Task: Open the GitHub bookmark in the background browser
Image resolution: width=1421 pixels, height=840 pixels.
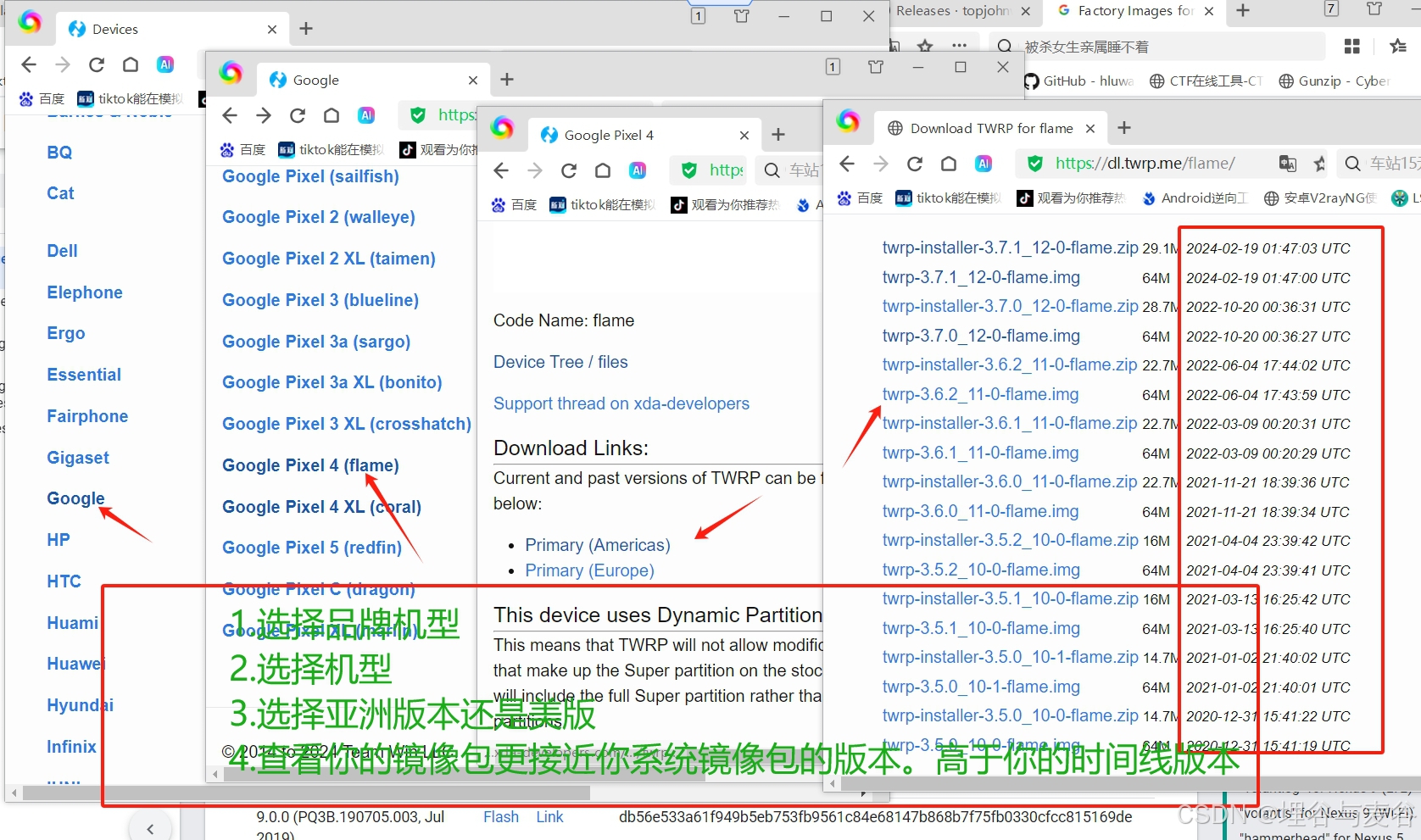Action: click(1078, 81)
